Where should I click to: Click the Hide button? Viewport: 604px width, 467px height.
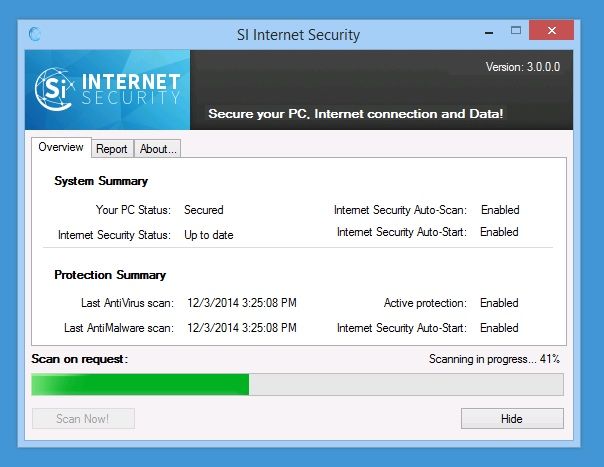coord(512,418)
